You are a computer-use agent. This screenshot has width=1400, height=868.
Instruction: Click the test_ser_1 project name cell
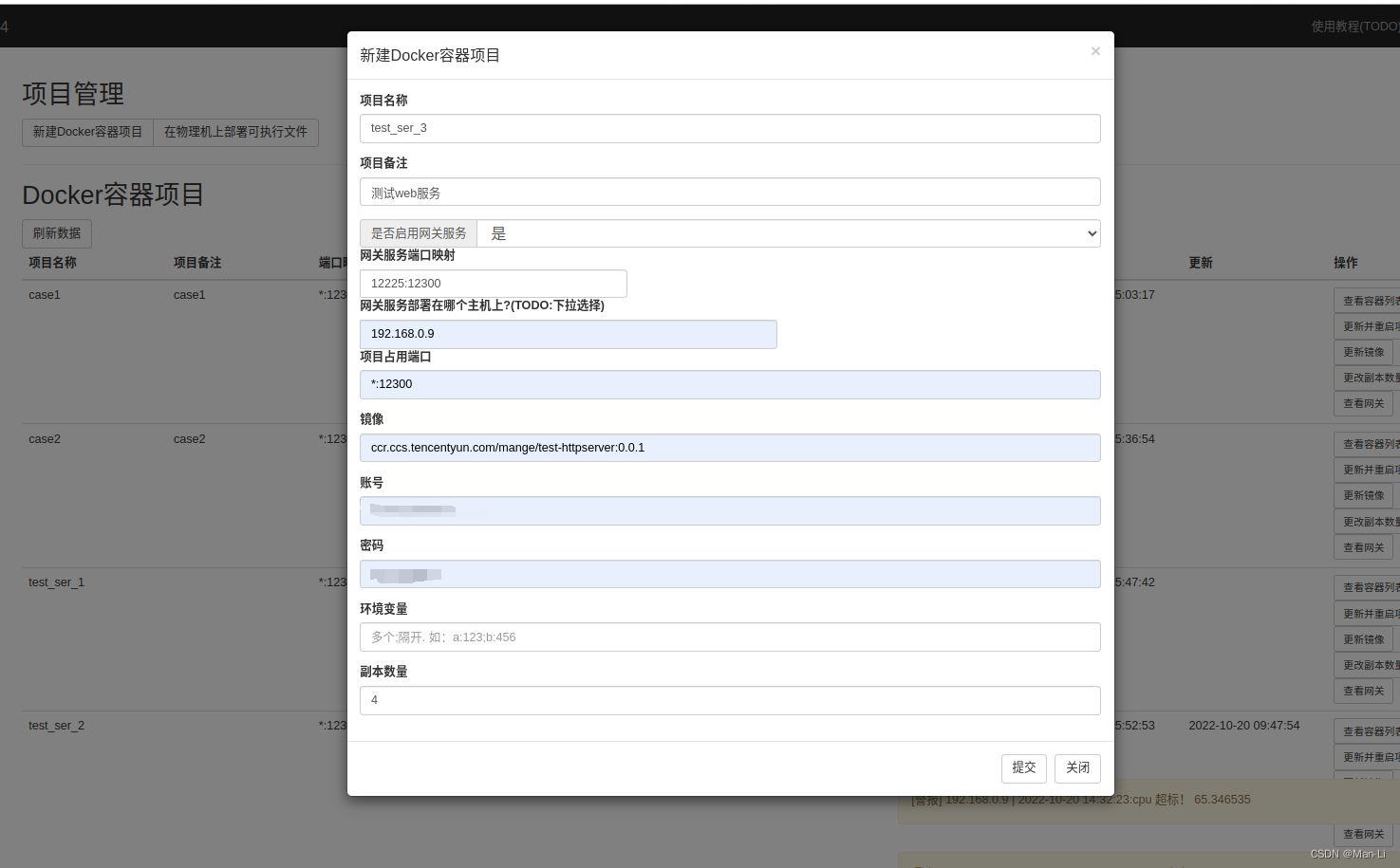[57, 582]
